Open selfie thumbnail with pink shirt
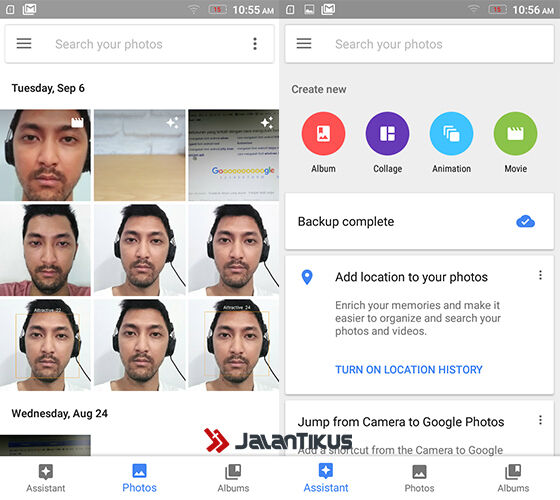This screenshot has width=560, height=500. pos(45,250)
